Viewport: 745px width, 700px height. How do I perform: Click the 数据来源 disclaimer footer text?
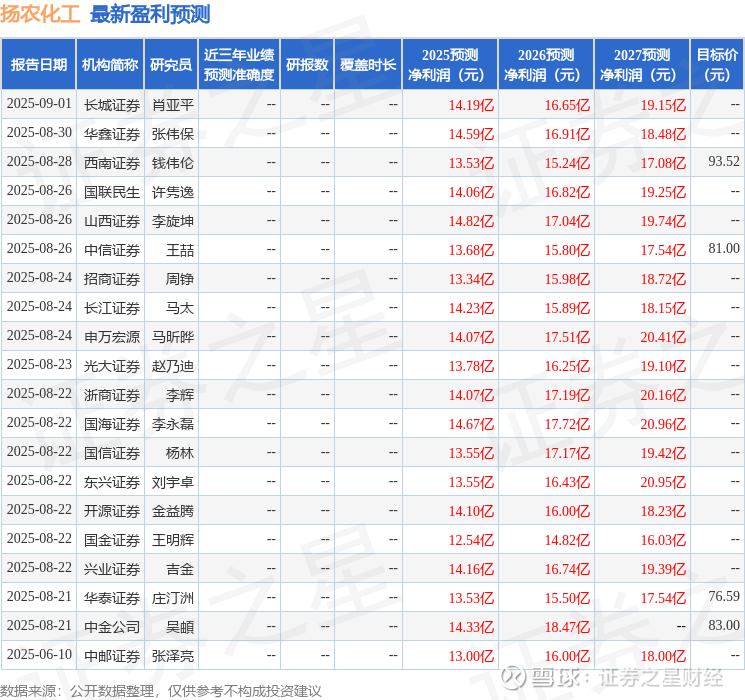[x=161, y=691]
